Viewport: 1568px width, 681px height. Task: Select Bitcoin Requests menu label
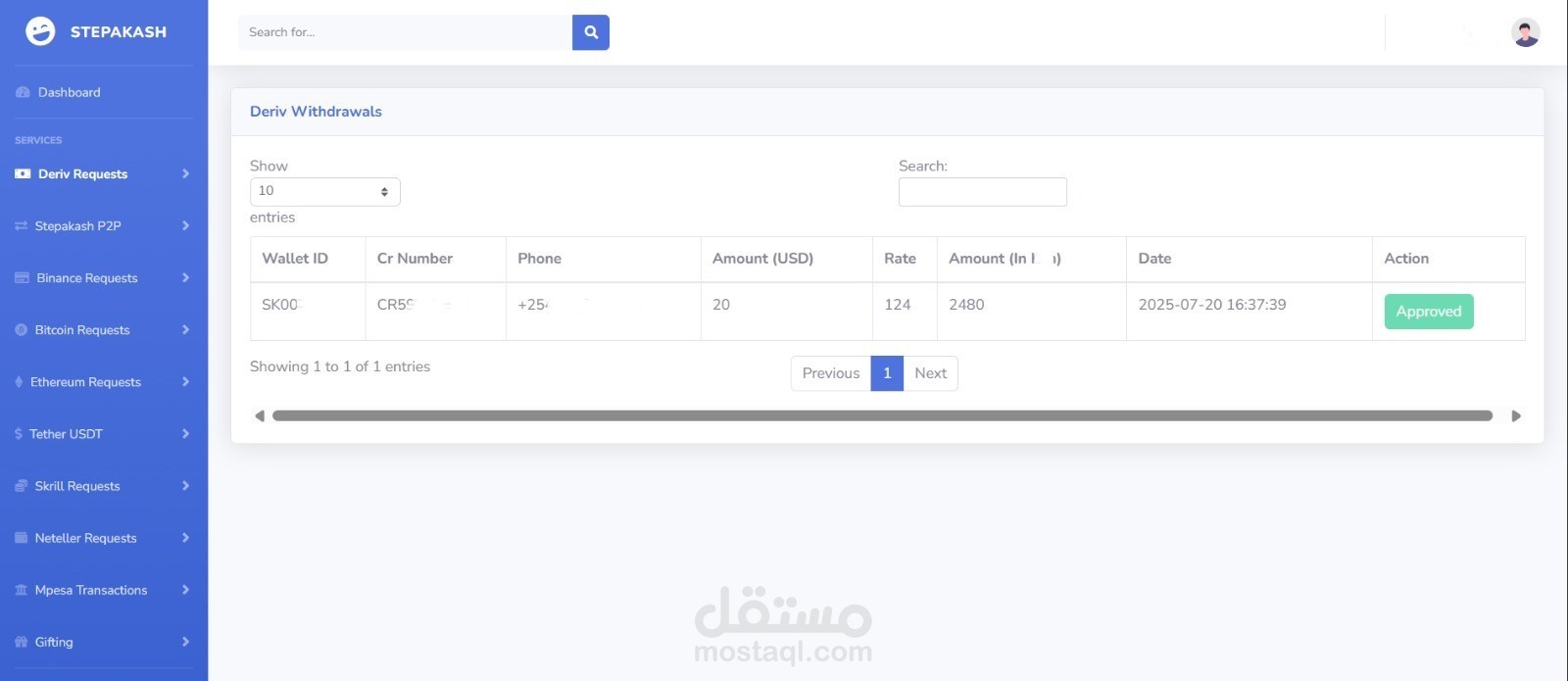coord(82,329)
